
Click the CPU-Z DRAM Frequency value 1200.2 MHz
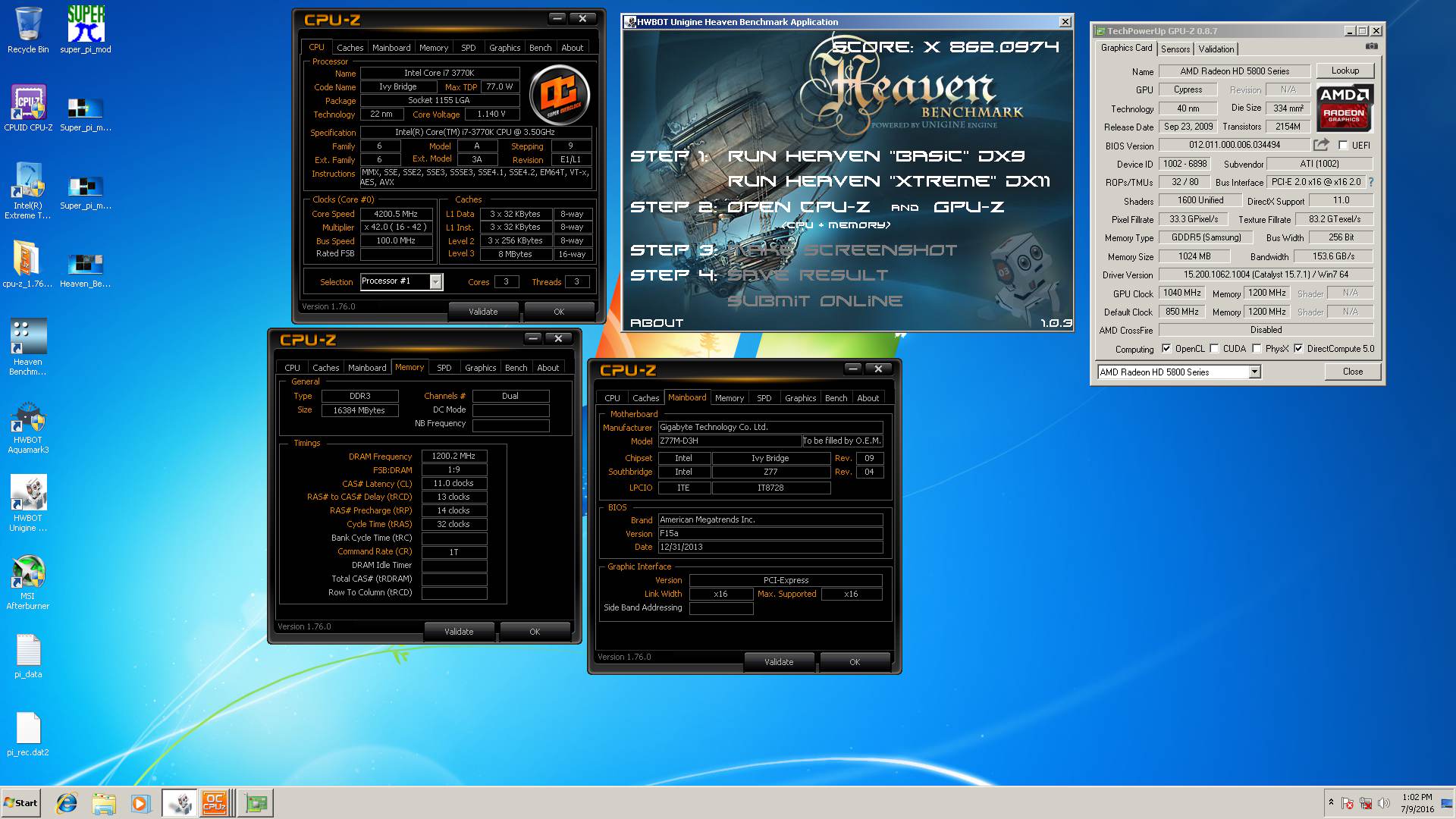pyautogui.click(x=453, y=457)
